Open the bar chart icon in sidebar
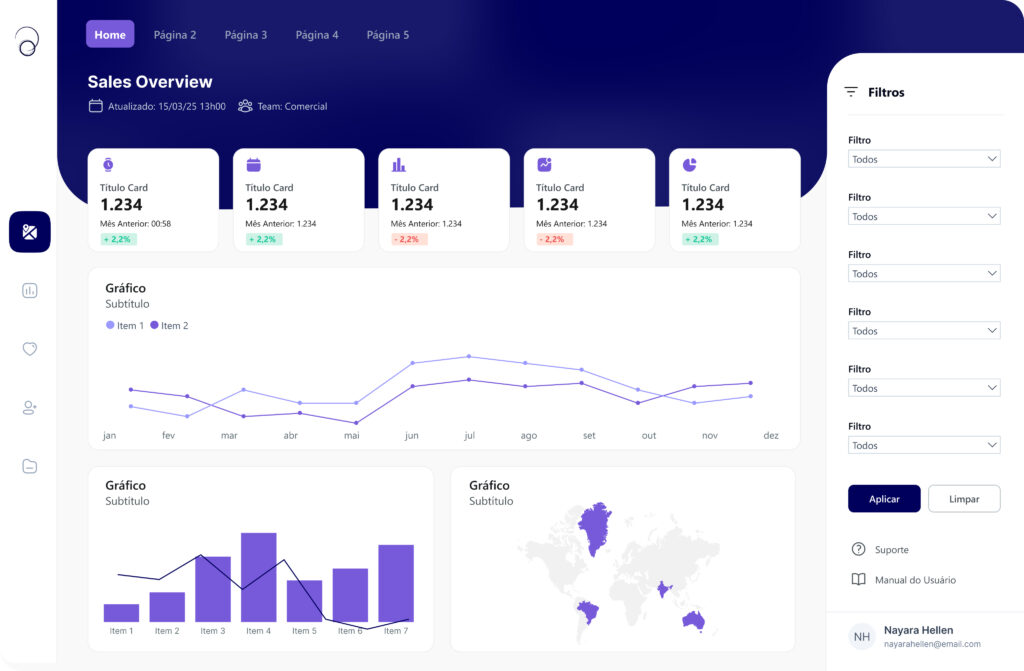1024x671 pixels. [29, 290]
